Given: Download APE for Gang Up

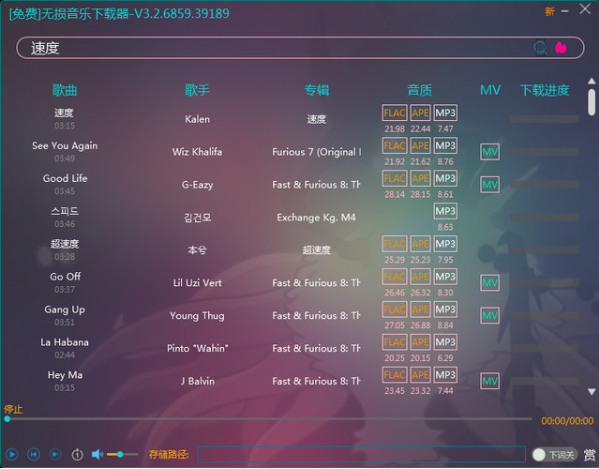Looking at the screenshot, I should (x=420, y=309).
